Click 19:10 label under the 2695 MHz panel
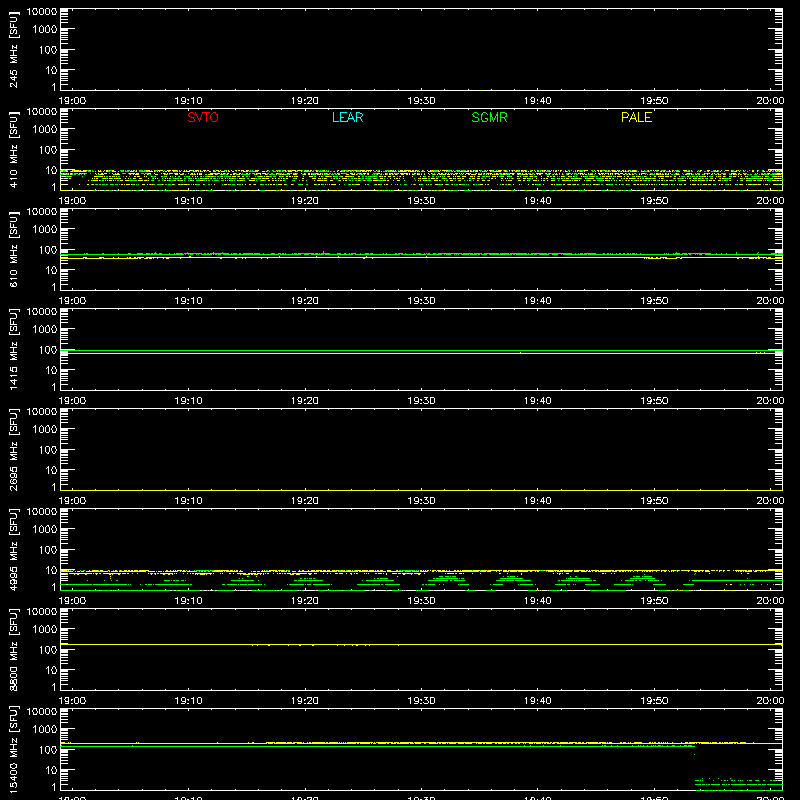Image resolution: width=800 pixels, height=800 pixels. click(x=189, y=501)
